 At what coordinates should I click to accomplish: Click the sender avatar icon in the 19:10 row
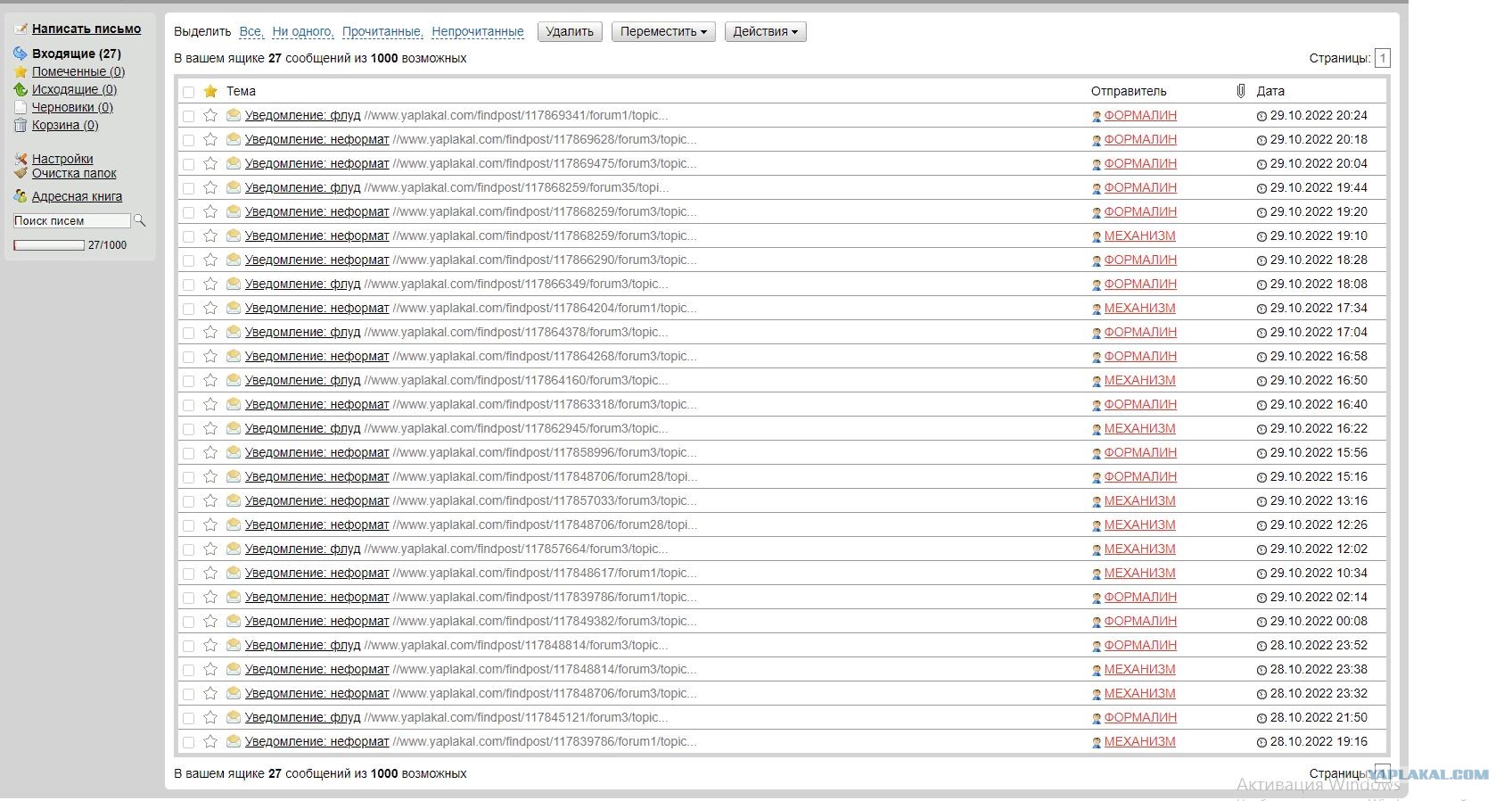pos(1097,236)
